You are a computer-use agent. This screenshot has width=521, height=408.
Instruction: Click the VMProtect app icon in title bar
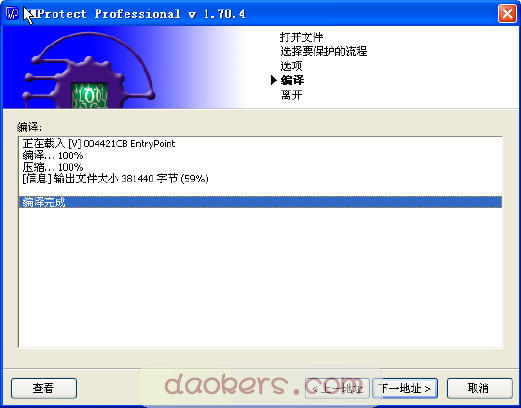tap(12, 14)
